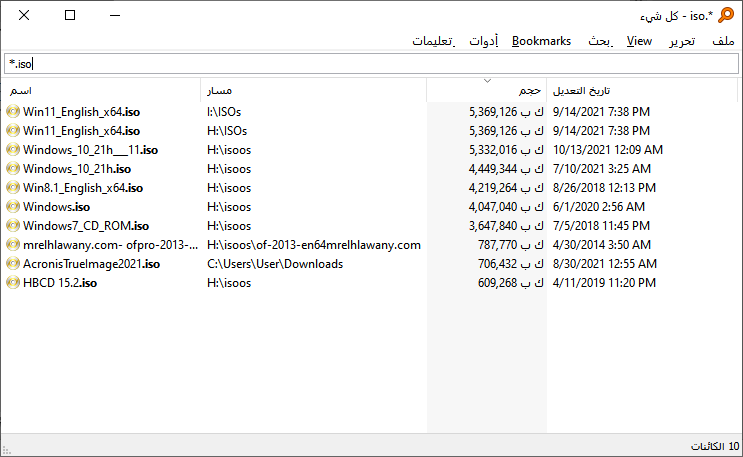743x457 pixels.
Task: Click the 609,268 size value
Action: pyautogui.click(x=510, y=283)
